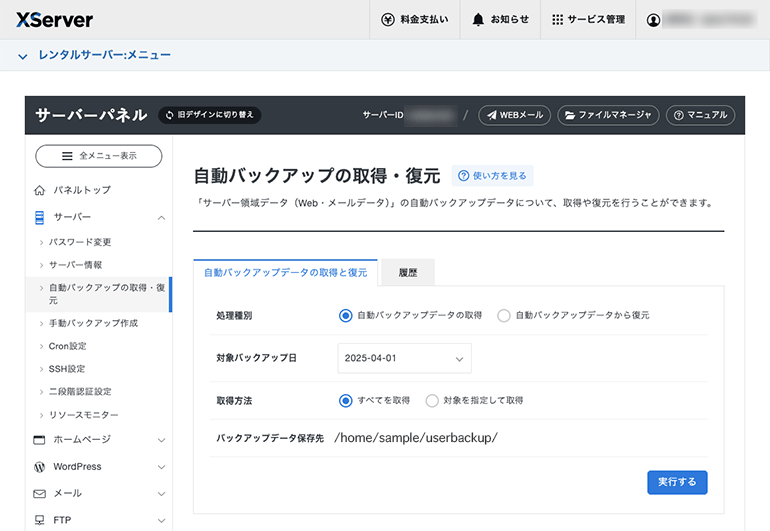Screen dimensions: 770x531
Task: Open Cron設定 in the sidebar
Action: point(67,346)
